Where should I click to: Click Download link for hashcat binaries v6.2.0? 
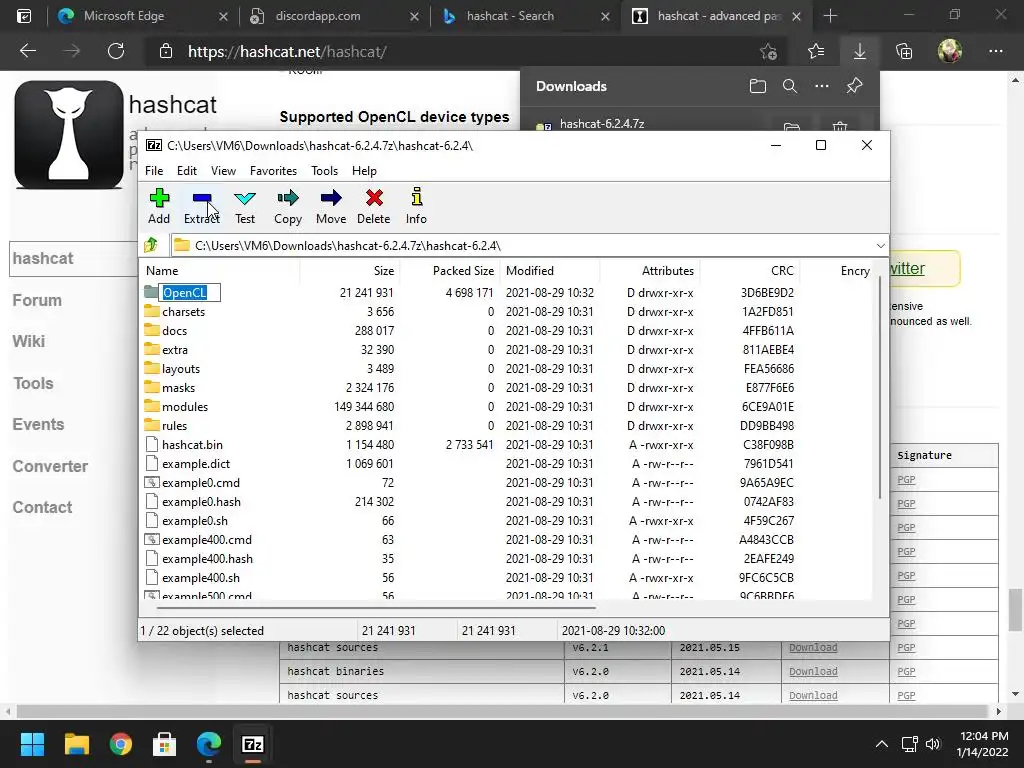(x=813, y=671)
